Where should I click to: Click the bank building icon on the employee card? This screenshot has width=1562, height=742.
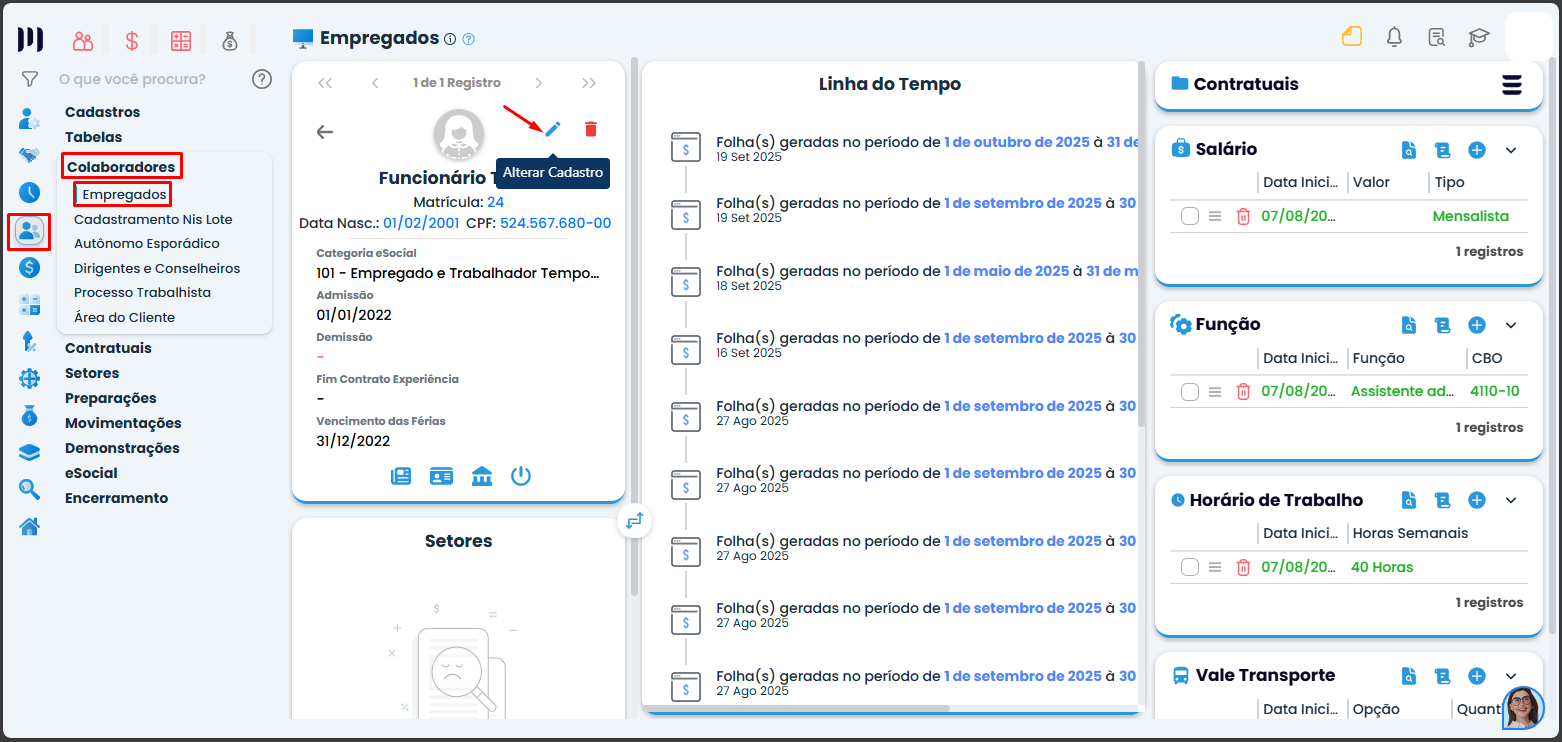click(x=481, y=476)
